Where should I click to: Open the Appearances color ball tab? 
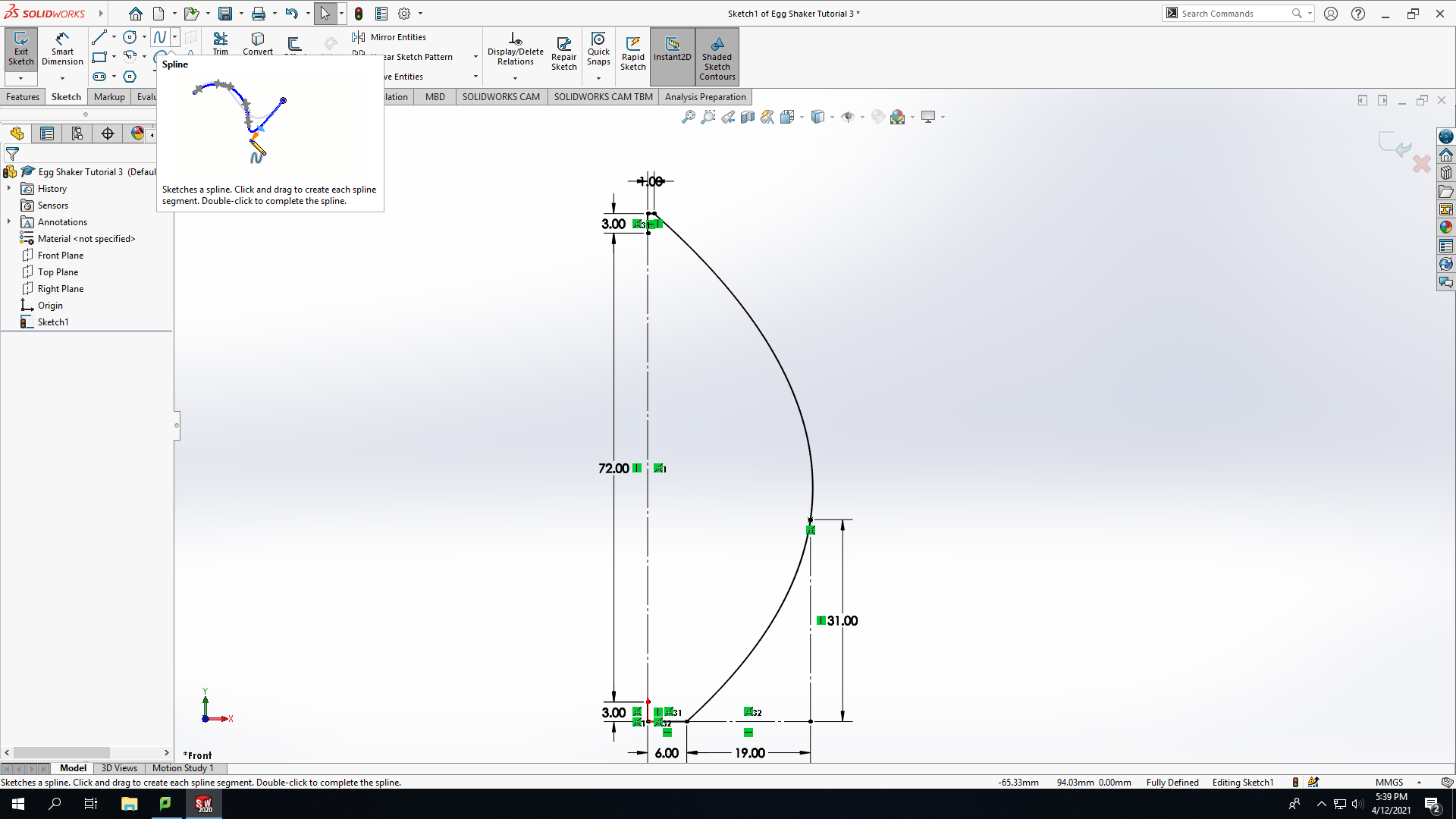(x=137, y=134)
